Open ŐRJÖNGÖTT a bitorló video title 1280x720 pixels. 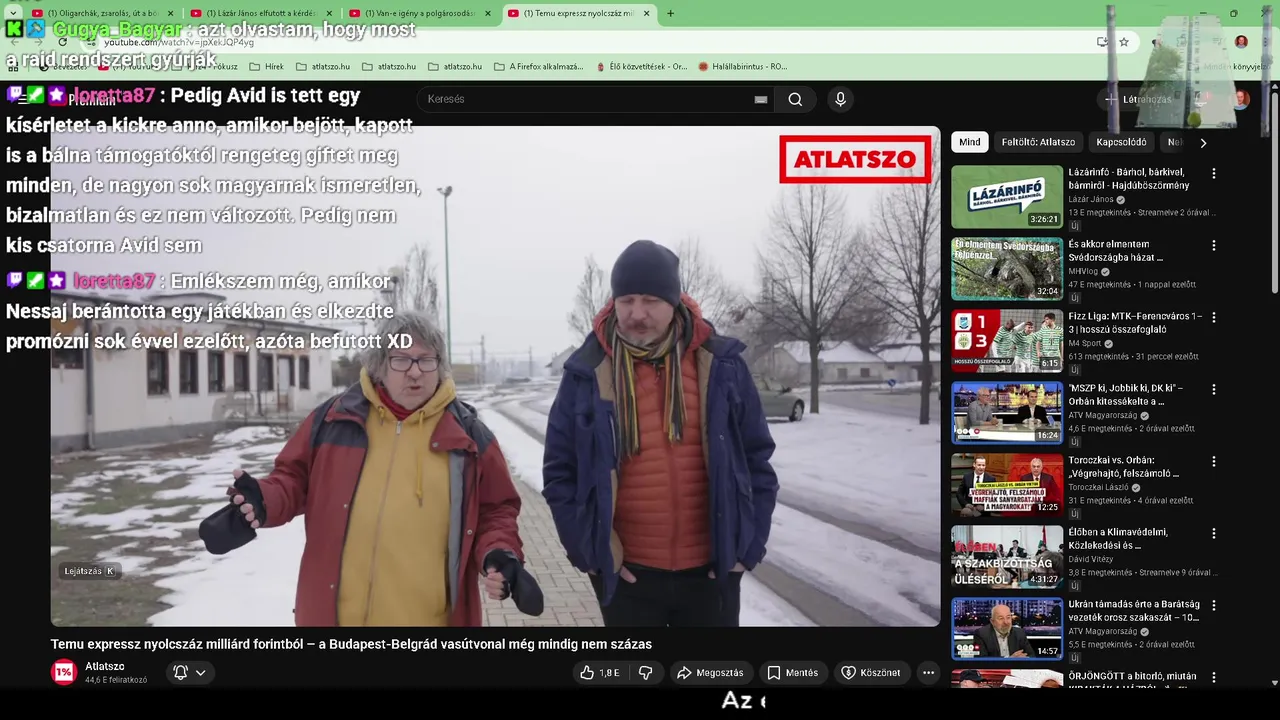pos(1133,682)
